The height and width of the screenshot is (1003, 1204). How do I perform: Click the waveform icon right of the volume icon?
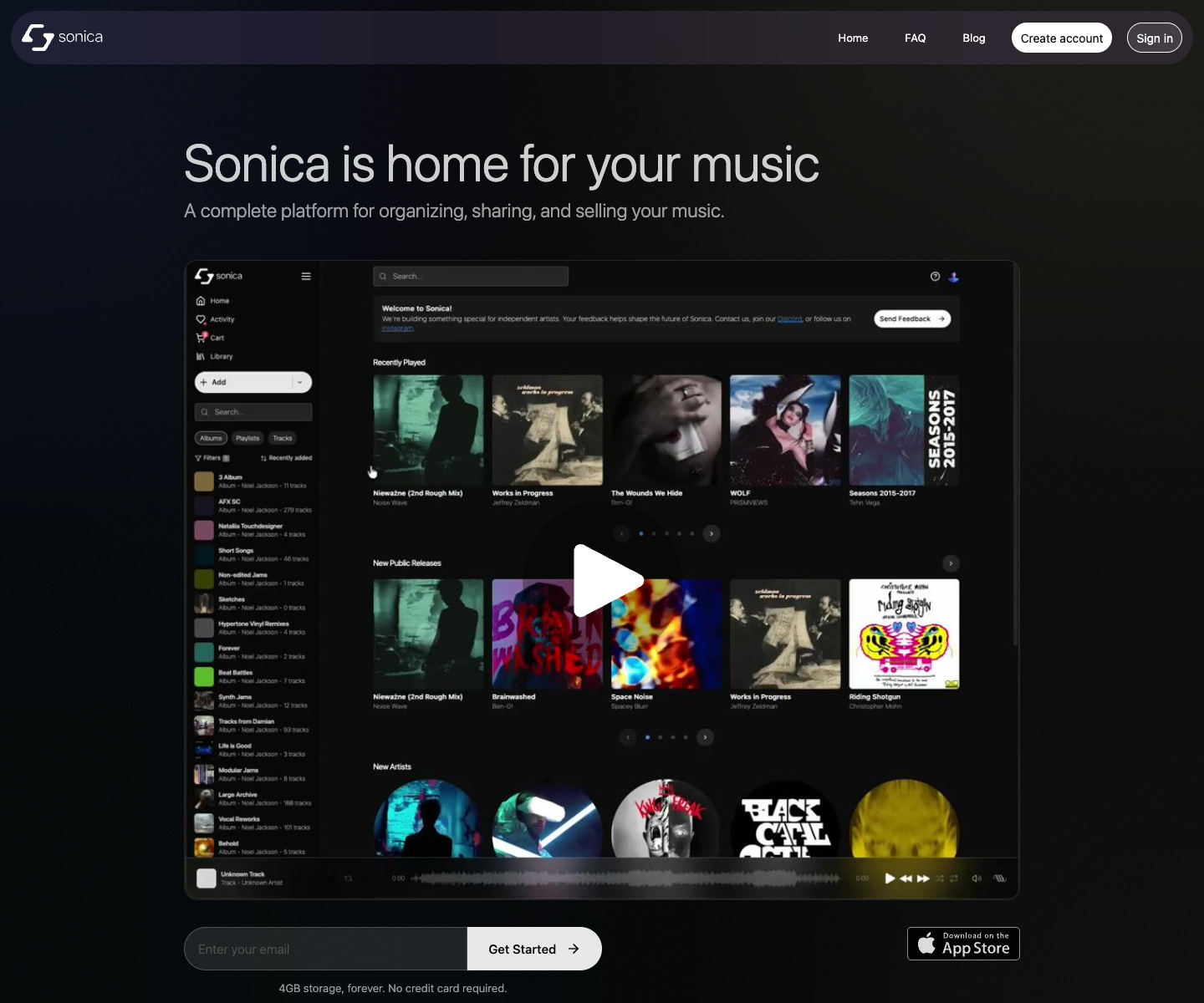(999, 878)
